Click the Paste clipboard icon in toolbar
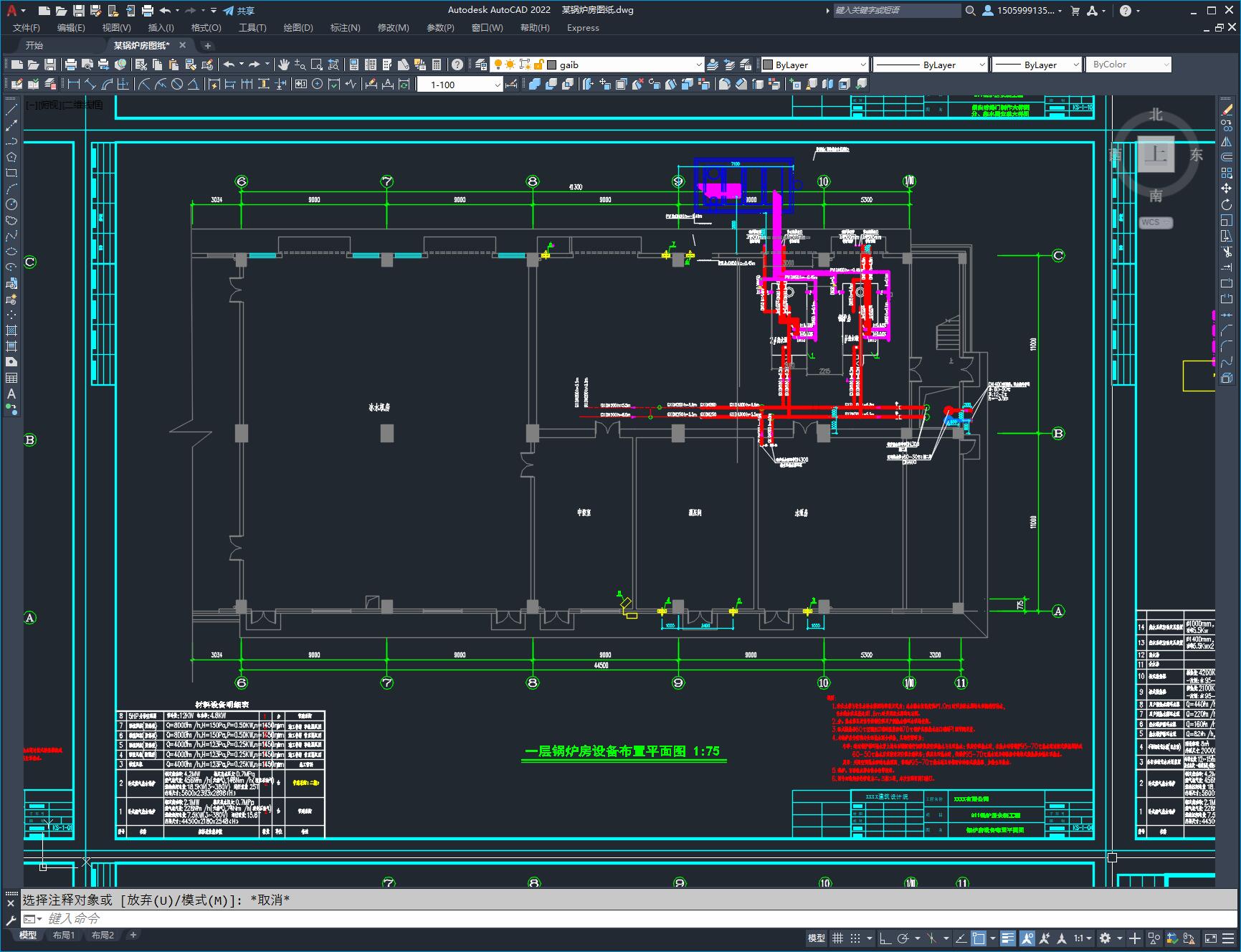The image size is (1241, 952). coord(173,65)
